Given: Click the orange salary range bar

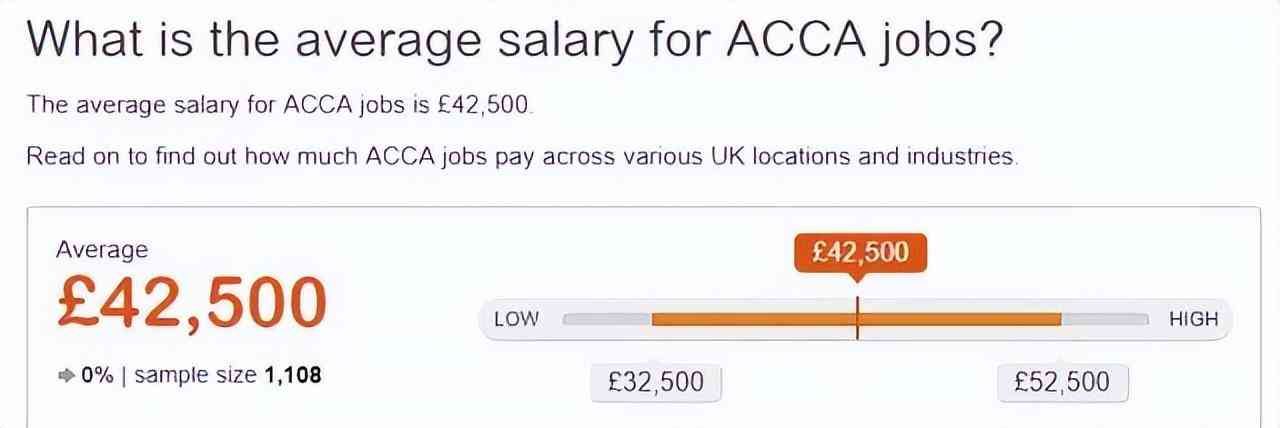Looking at the screenshot, I should click(750, 319).
